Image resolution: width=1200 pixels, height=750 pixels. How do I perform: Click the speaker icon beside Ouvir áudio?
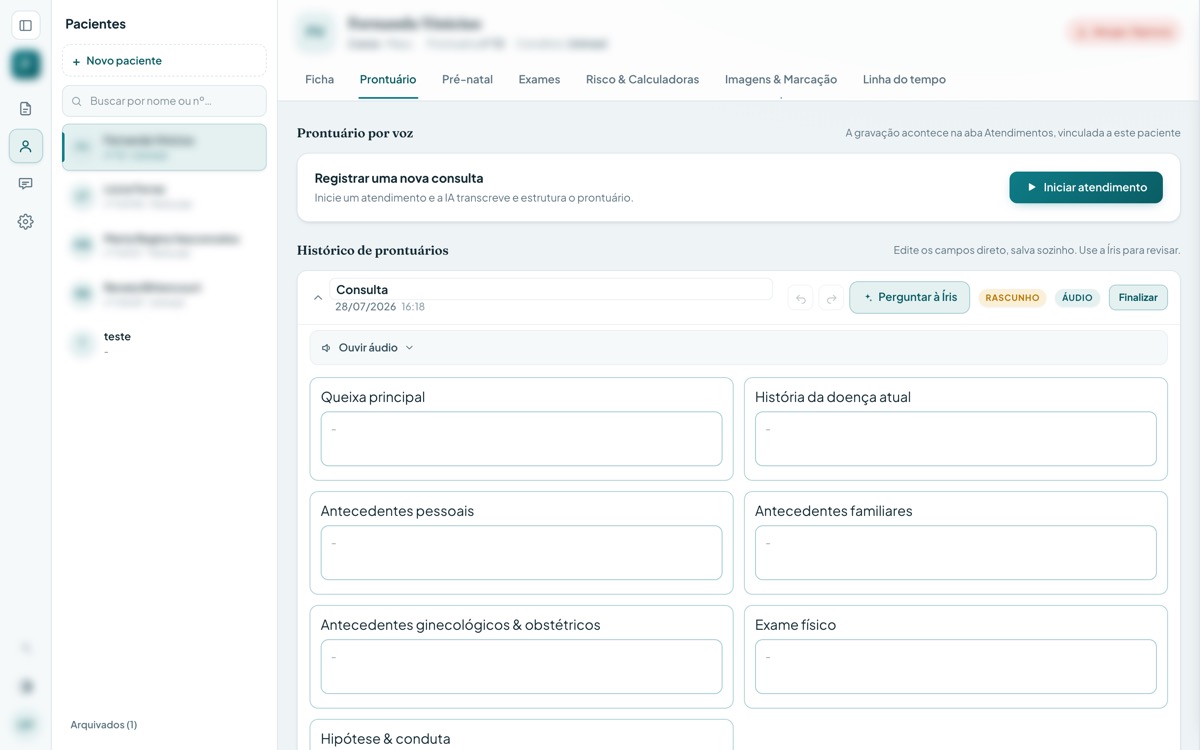click(326, 348)
